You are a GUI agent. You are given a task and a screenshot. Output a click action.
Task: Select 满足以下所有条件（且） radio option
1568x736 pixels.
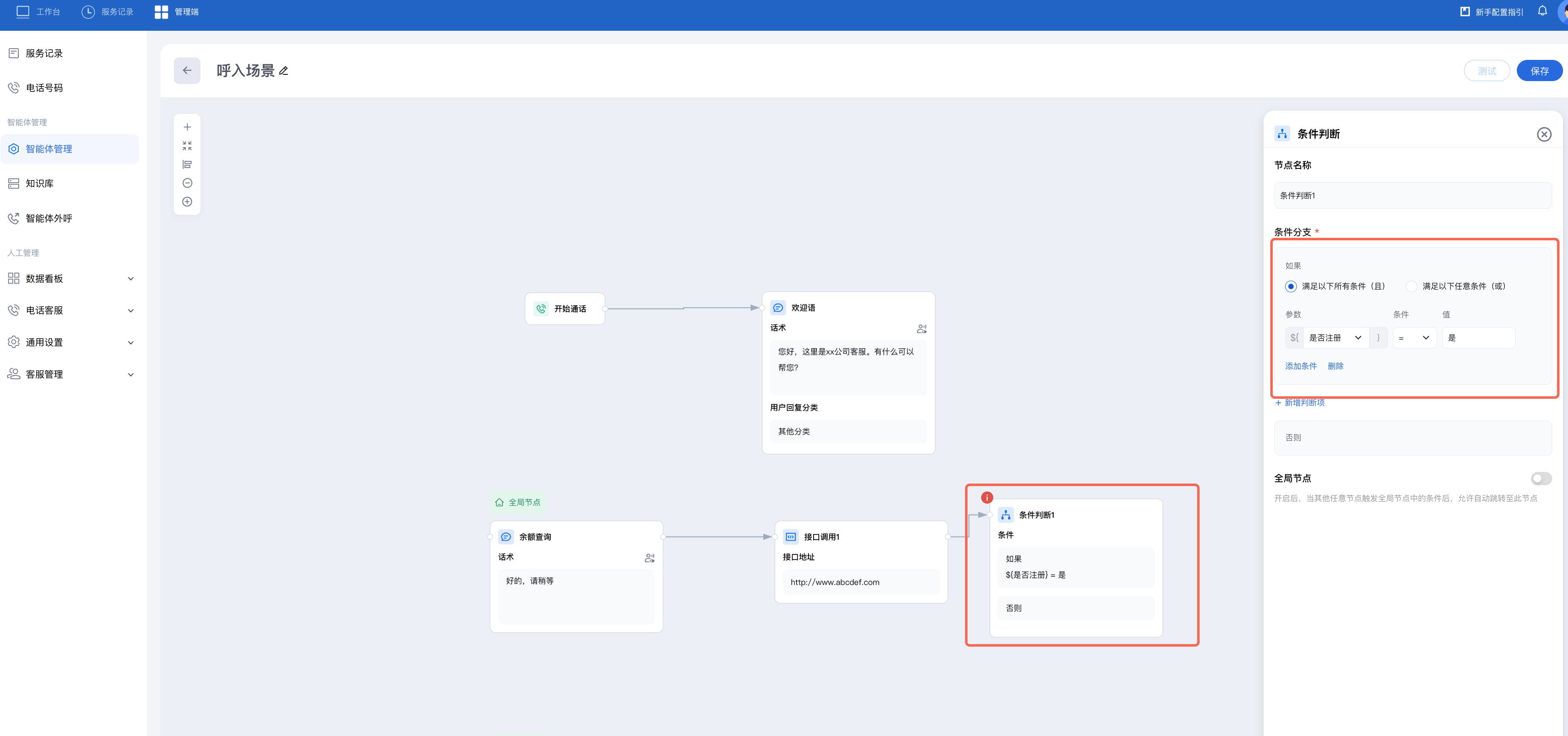point(1291,286)
